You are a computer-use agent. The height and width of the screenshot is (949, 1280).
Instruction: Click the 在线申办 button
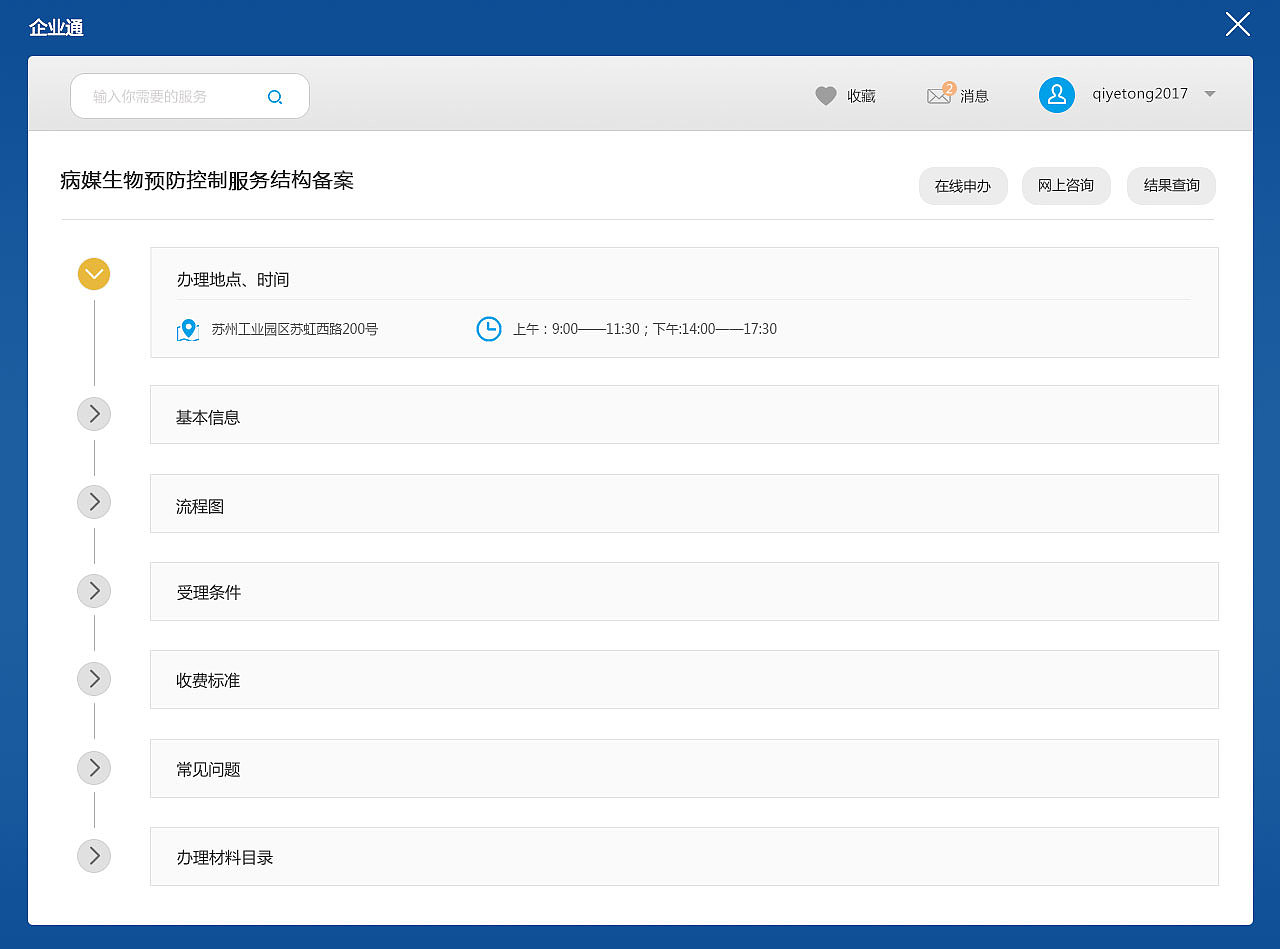tap(963, 186)
